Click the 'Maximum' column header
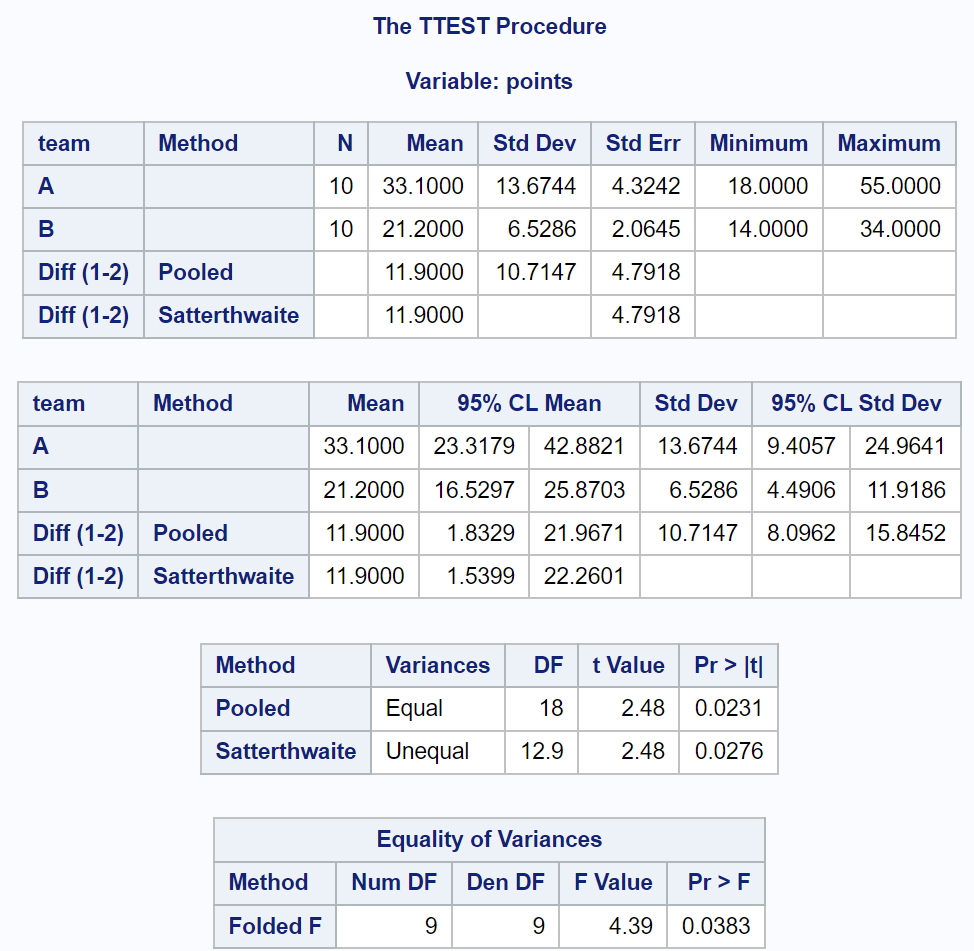The width and height of the screenshot is (974, 951). [889, 143]
